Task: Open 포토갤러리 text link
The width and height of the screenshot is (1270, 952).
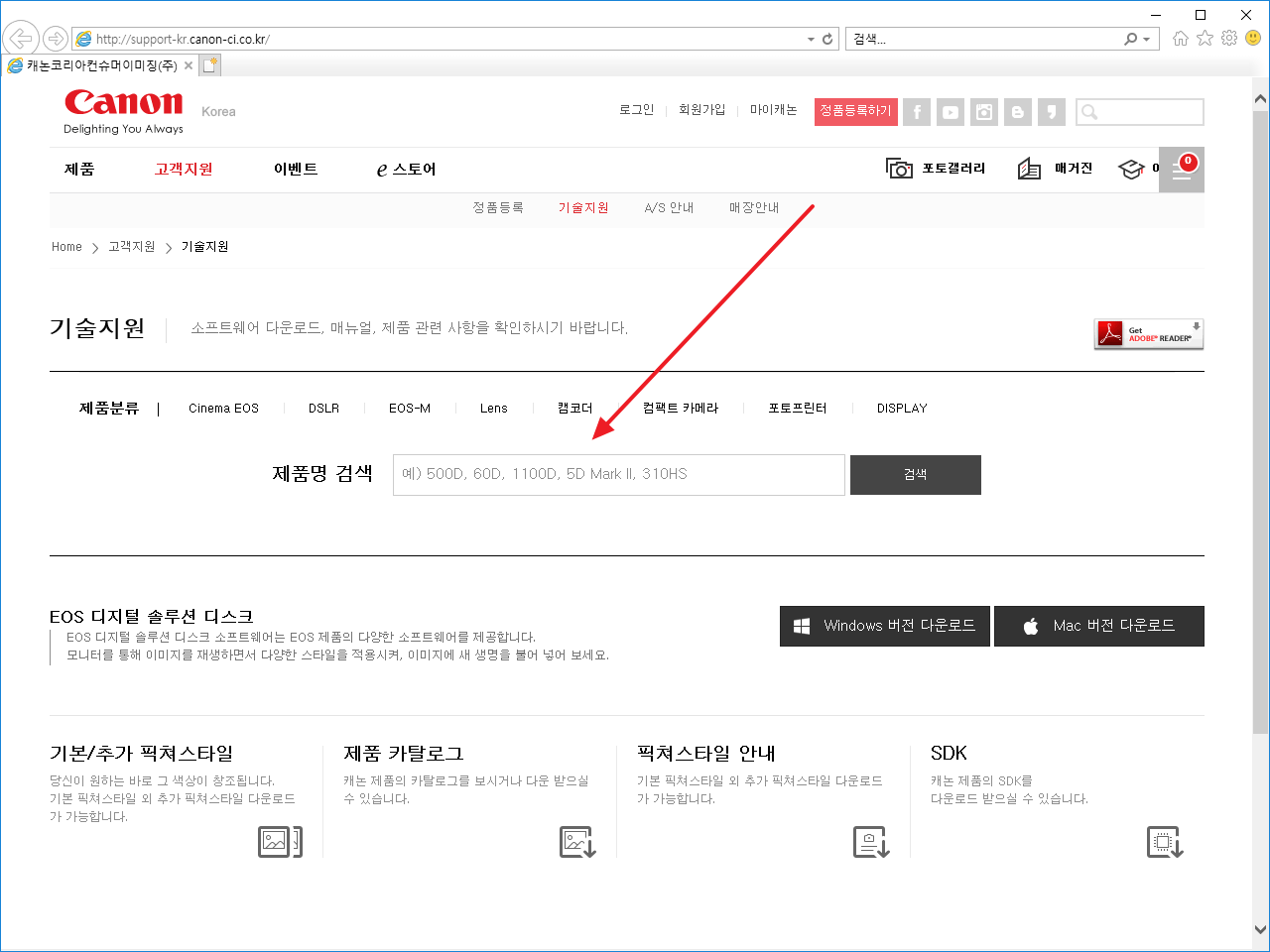Action: (x=953, y=169)
